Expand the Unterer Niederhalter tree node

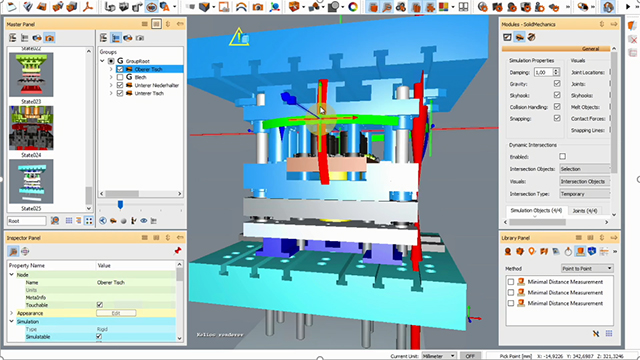tap(111, 85)
